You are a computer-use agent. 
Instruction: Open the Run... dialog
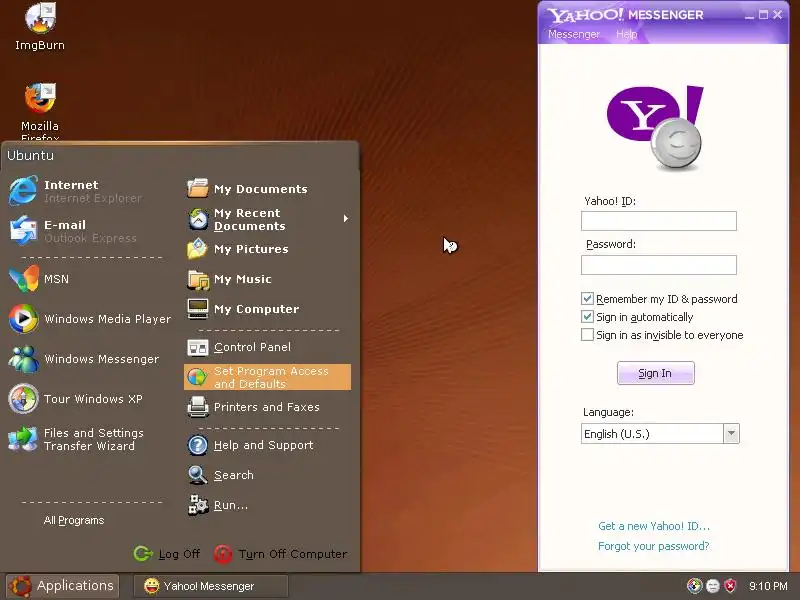tap(218, 505)
